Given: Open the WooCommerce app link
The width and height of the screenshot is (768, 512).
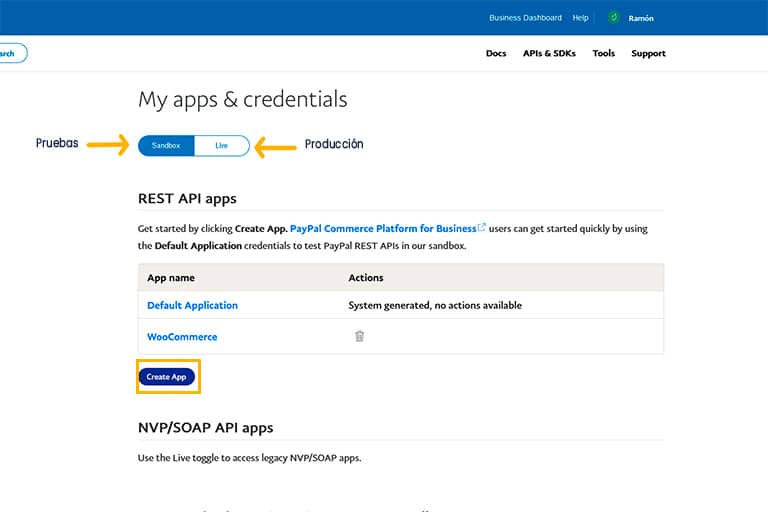Looking at the screenshot, I should (182, 337).
